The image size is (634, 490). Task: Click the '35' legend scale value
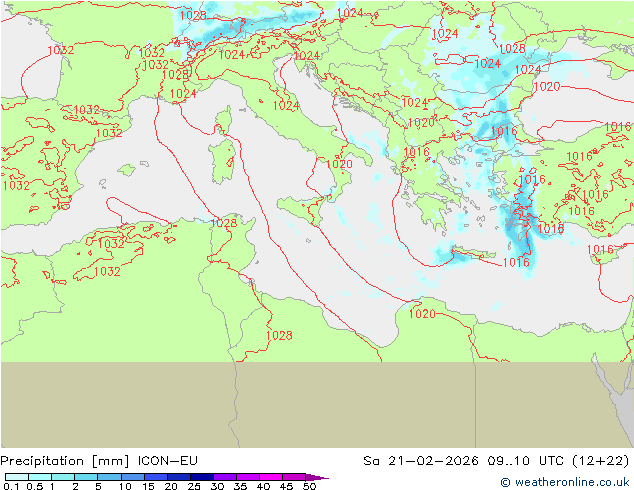pos(240,486)
